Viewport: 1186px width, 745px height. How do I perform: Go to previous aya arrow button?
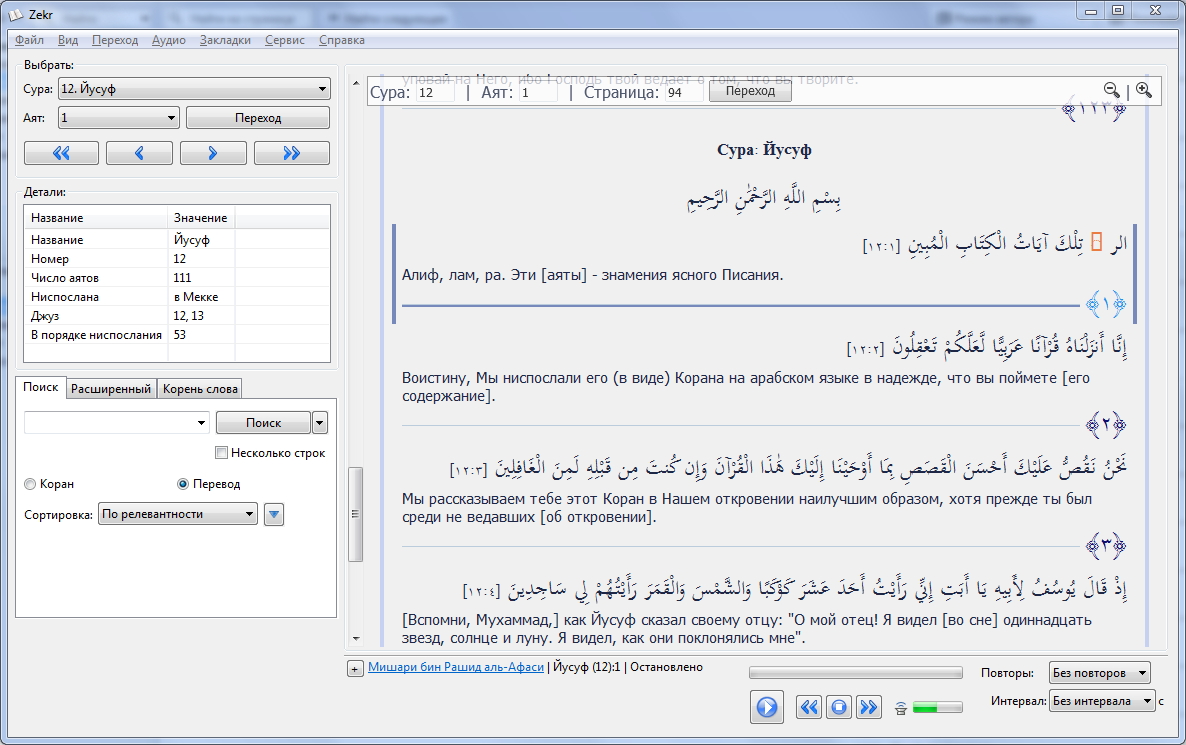[139, 153]
